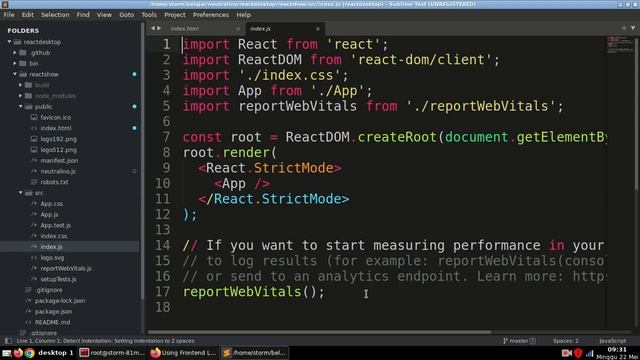Add new tab with plus icon
640x360 pixels.
pyautogui.click(x=624, y=28)
